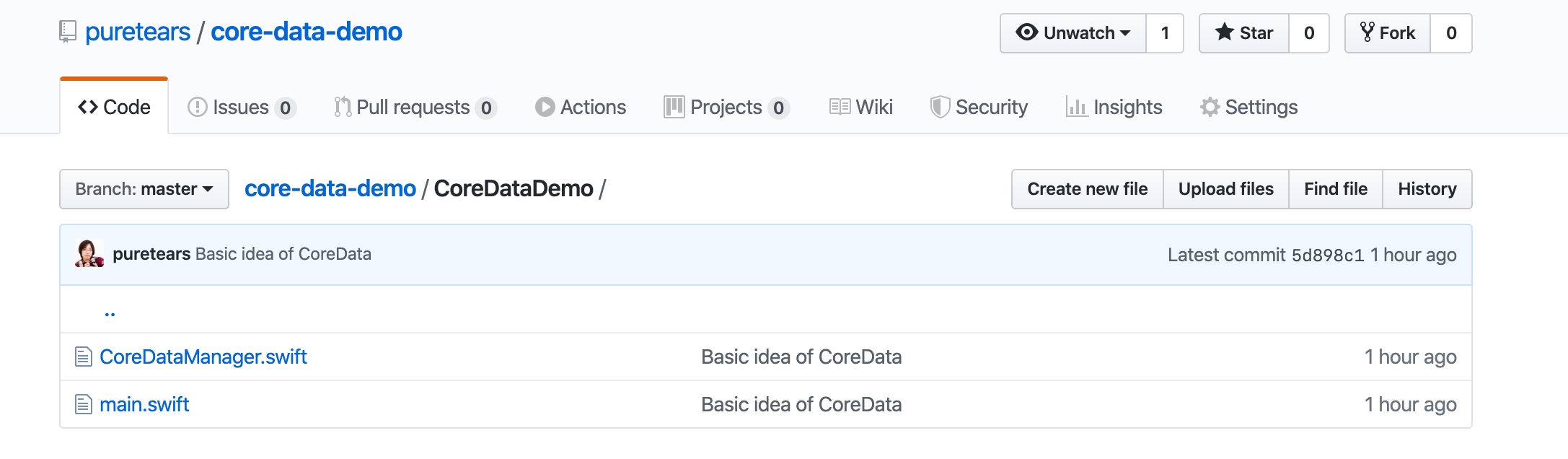
Task: Open the Actions tab
Action: (x=581, y=107)
